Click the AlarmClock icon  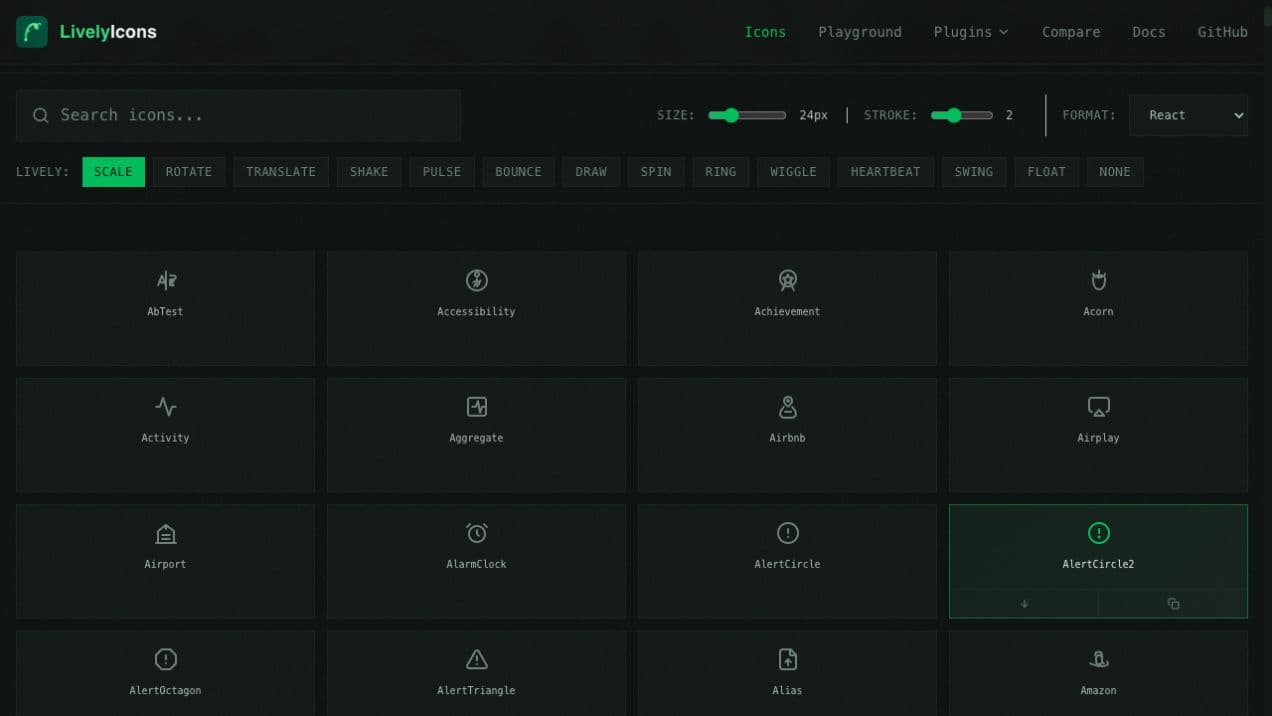476,561
